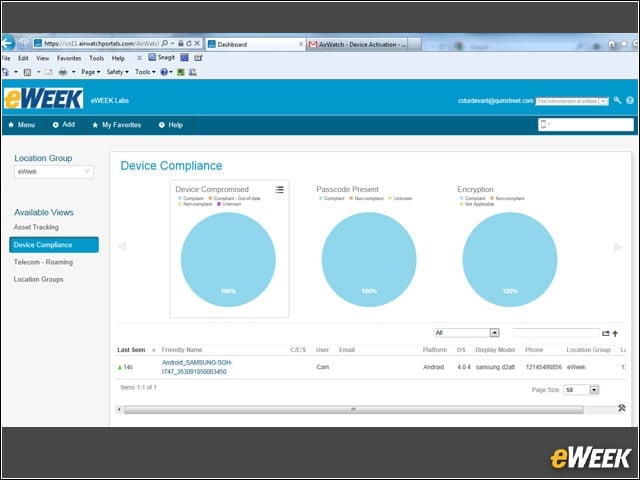Open the Page Size 50 dropdown

tap(581, 390)
